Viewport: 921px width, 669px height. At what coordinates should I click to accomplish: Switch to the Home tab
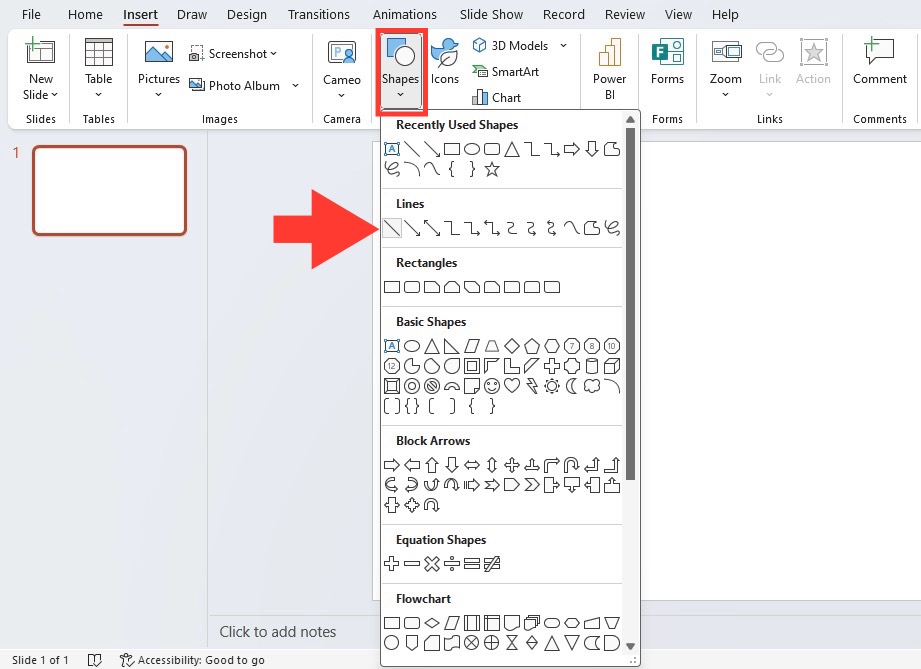[85, 15]
